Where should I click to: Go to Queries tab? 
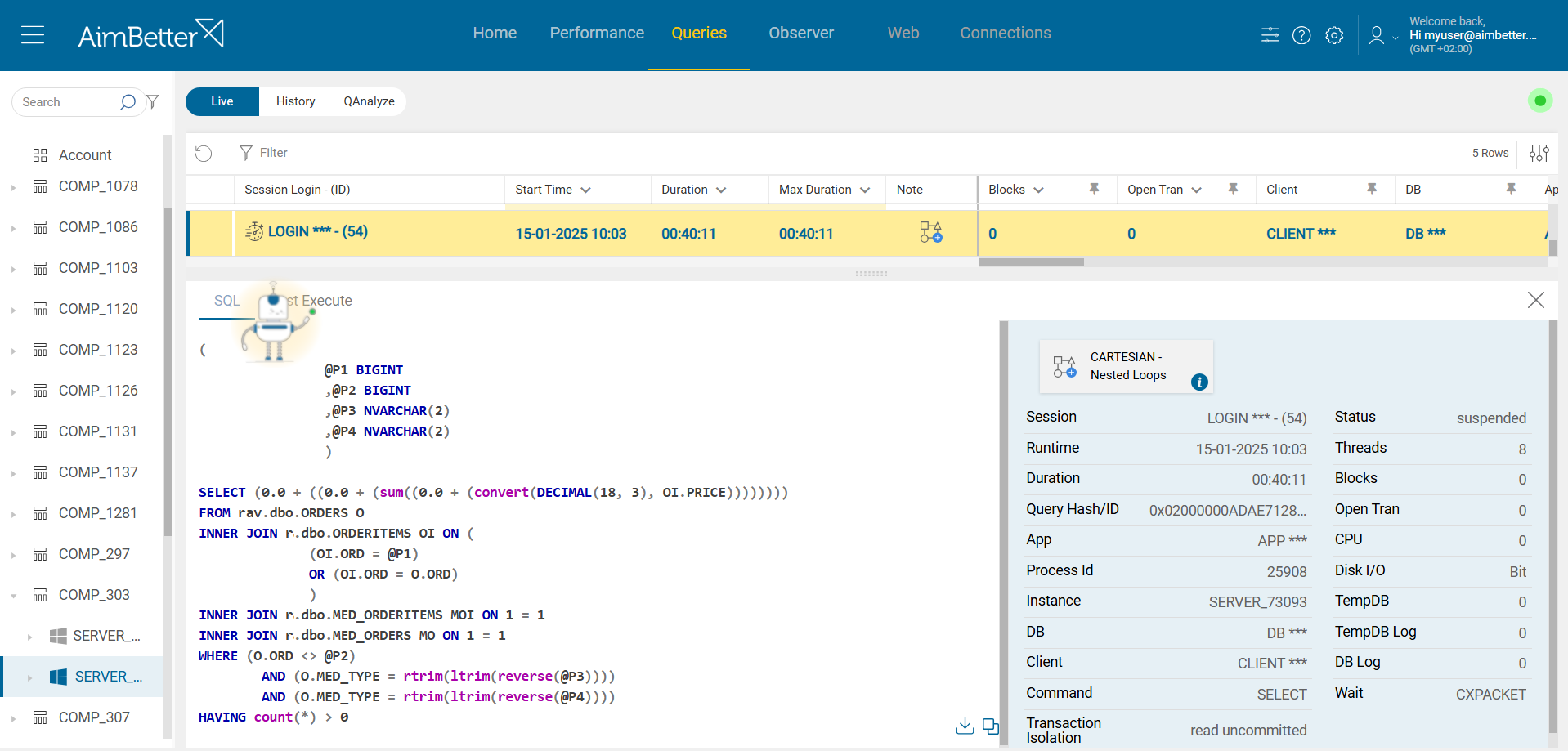[699, 33]
